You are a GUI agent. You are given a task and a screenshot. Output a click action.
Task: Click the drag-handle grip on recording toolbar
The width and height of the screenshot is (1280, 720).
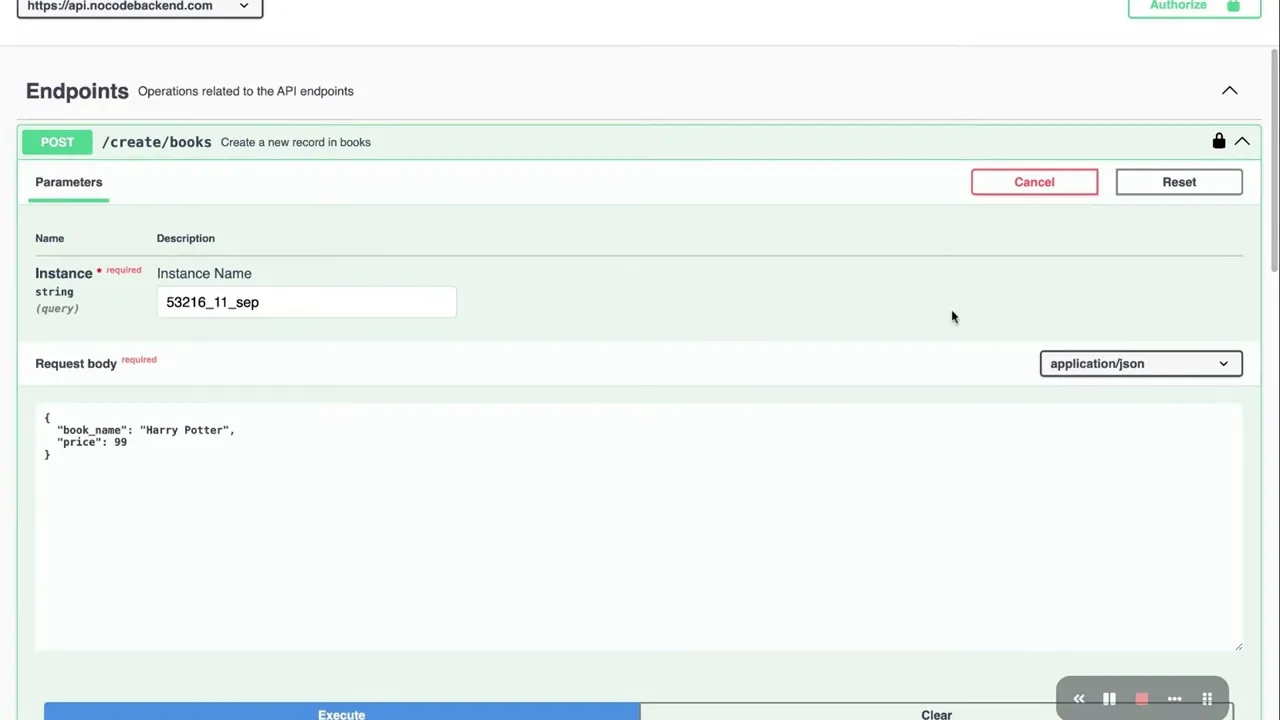click(1207, 699)
